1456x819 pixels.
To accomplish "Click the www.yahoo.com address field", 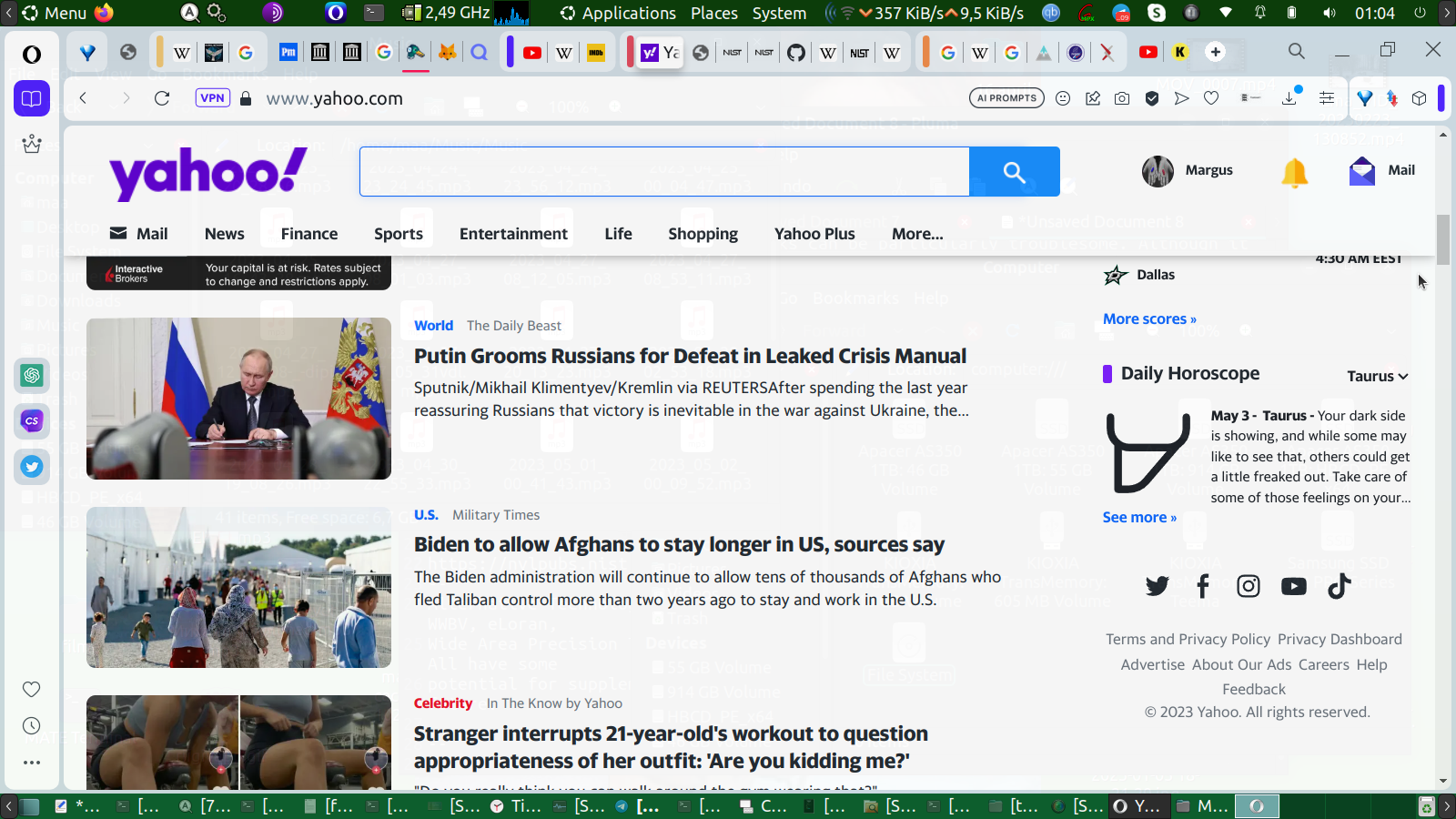I will point(335,98).
